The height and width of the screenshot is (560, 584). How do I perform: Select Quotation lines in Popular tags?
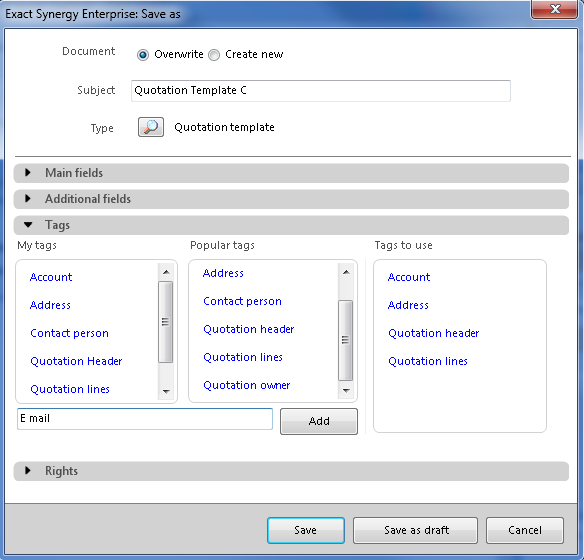[243, 357]
